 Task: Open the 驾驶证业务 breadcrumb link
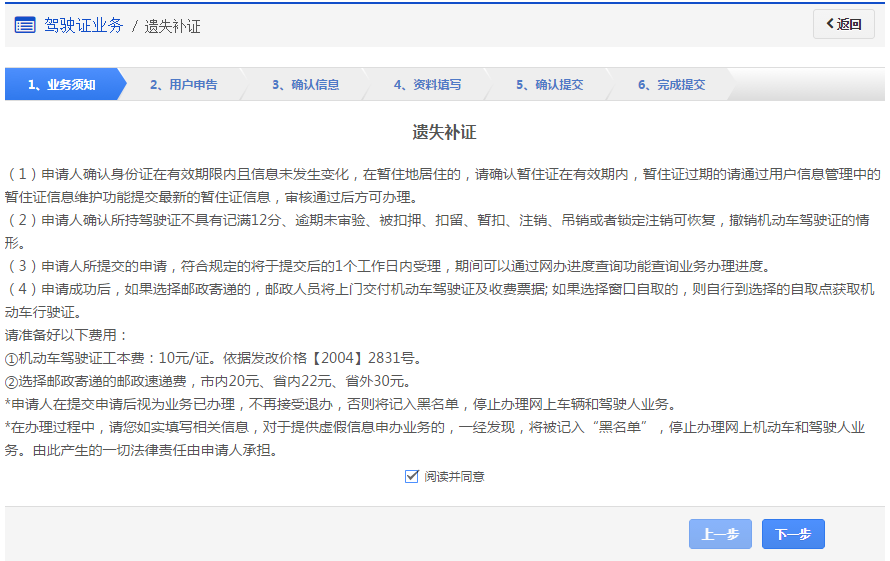click(x=83, y=26)
